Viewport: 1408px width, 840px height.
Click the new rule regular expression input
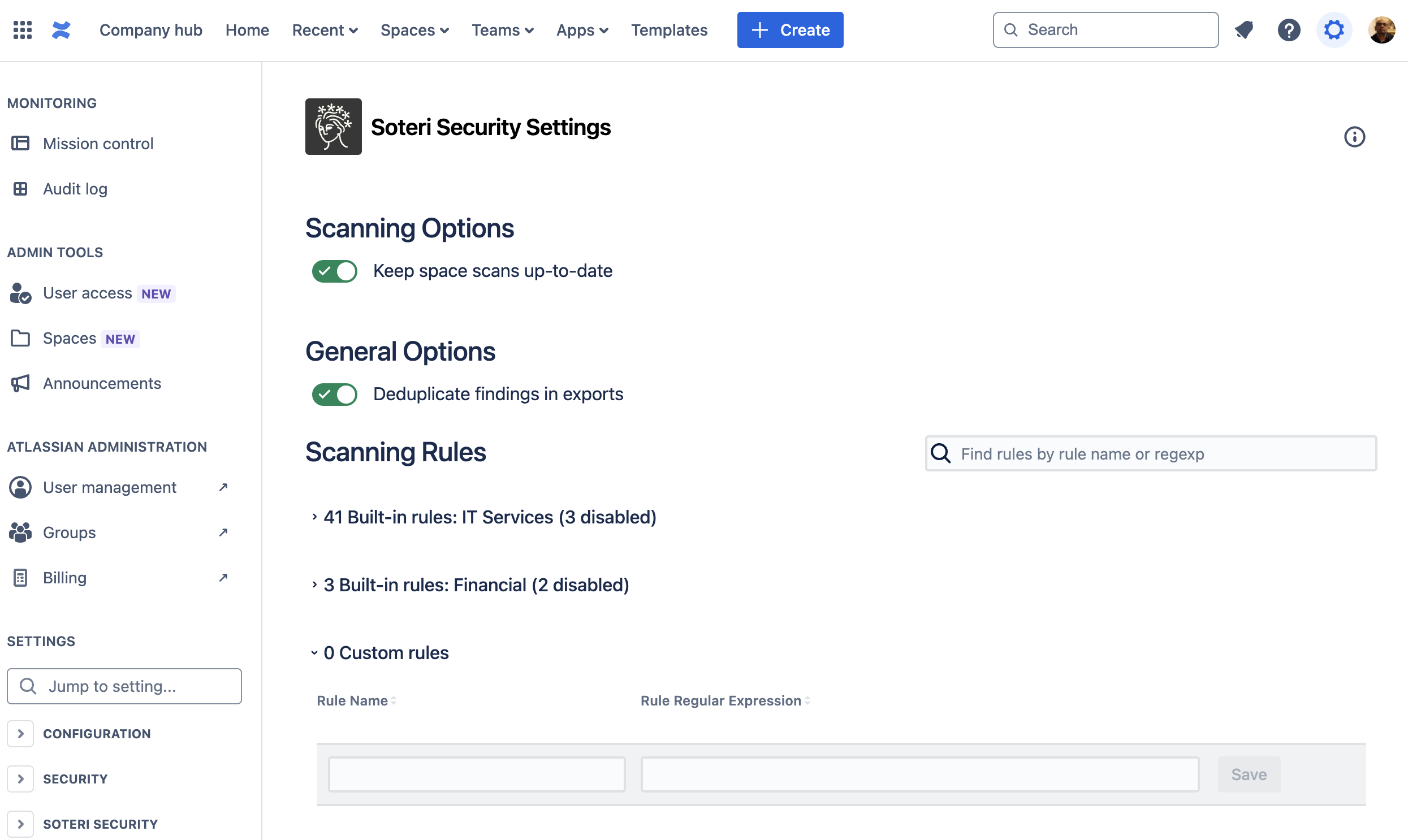coord(919,775)
